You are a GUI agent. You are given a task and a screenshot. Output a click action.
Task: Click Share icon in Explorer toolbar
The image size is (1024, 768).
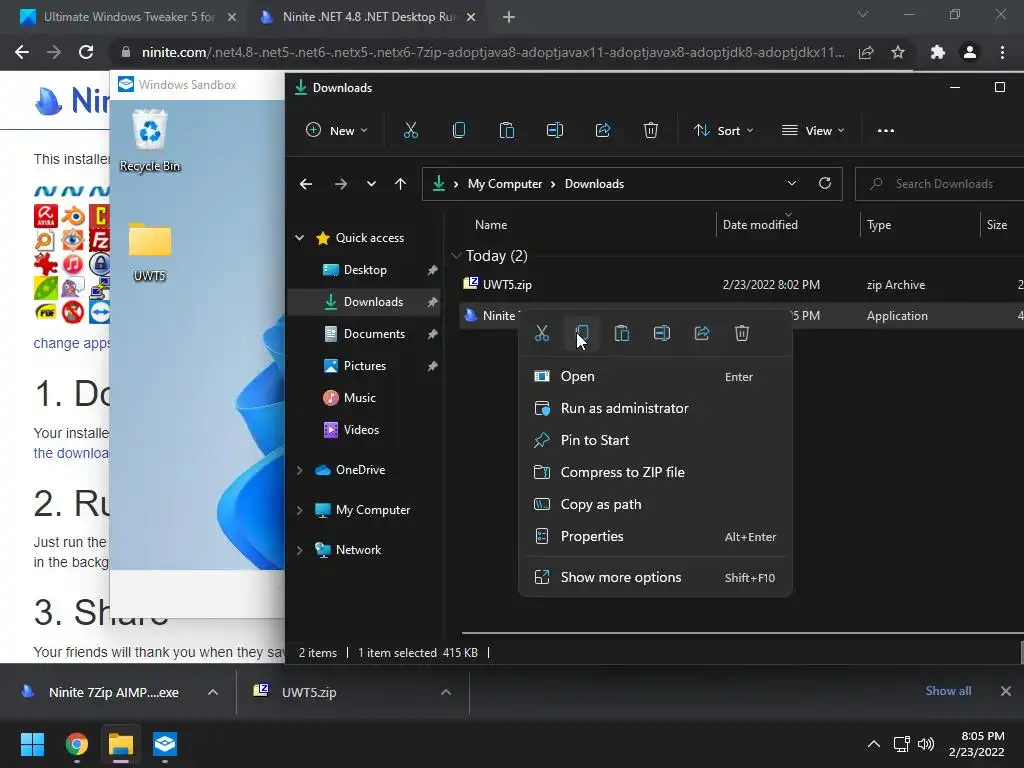603,131
